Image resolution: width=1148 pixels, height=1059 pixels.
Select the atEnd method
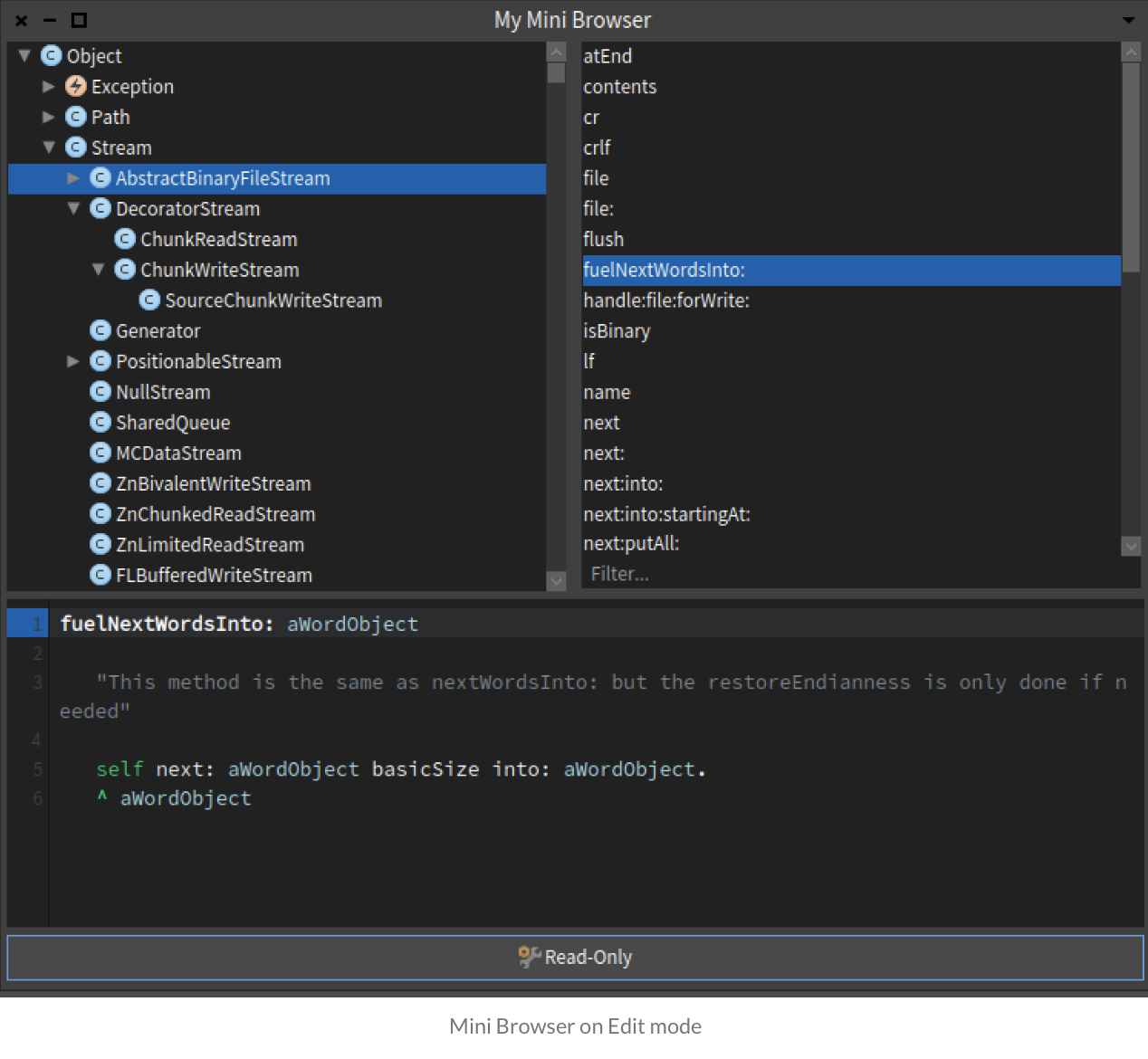851,56
